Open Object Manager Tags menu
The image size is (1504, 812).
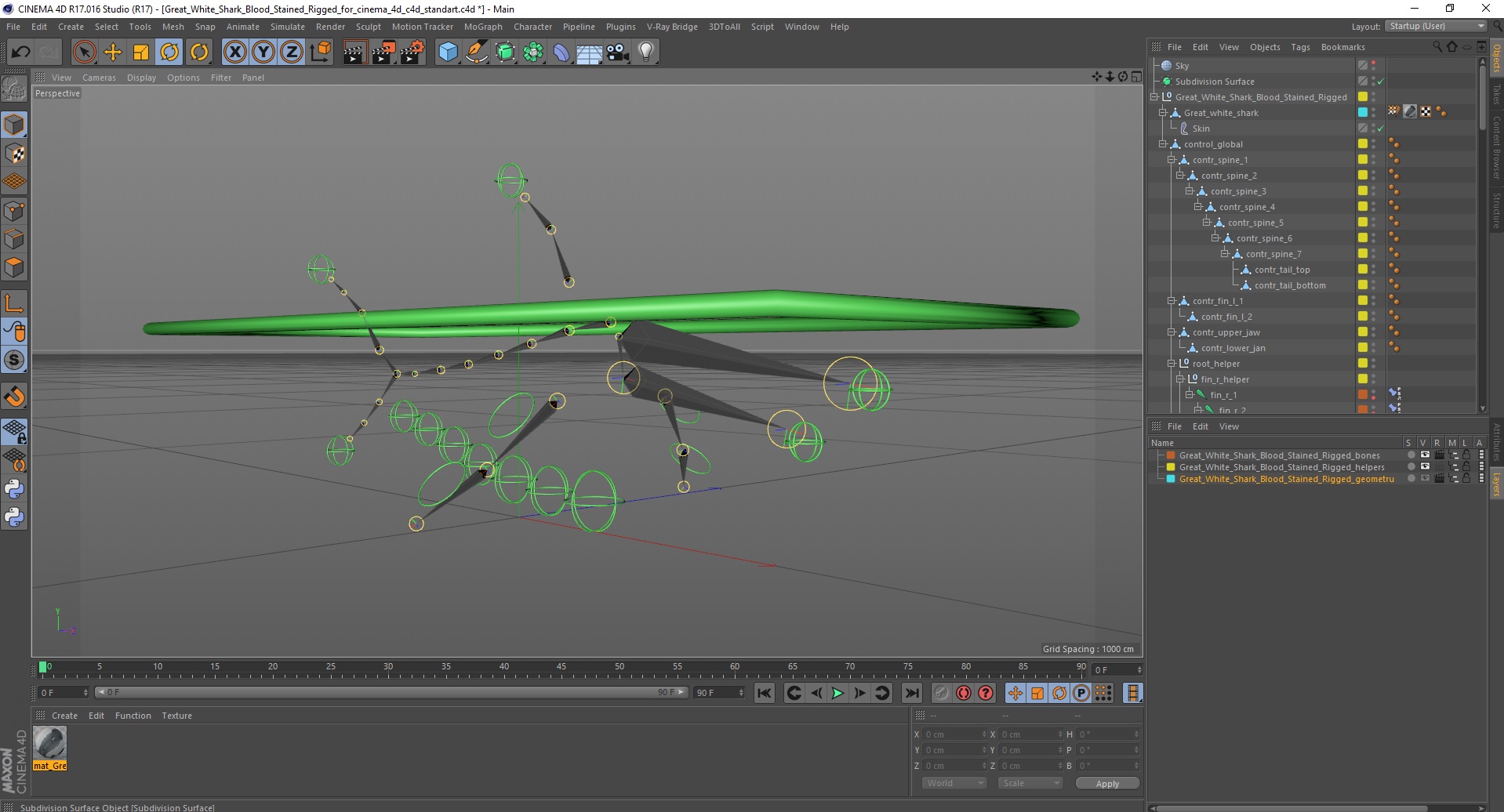1300,47
